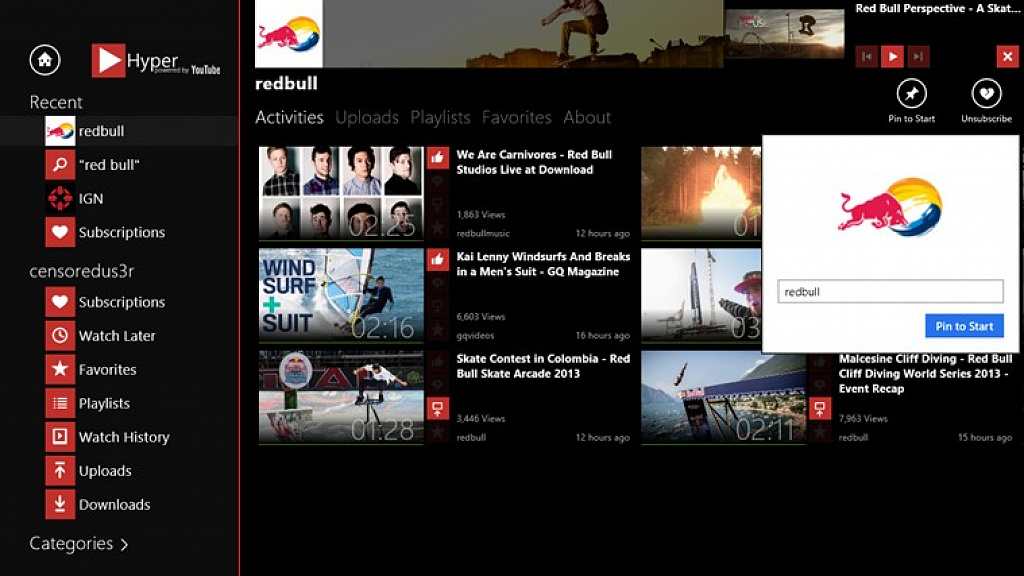
Task: Click the 7,963 Views count
Action: [x=863, y=418]
